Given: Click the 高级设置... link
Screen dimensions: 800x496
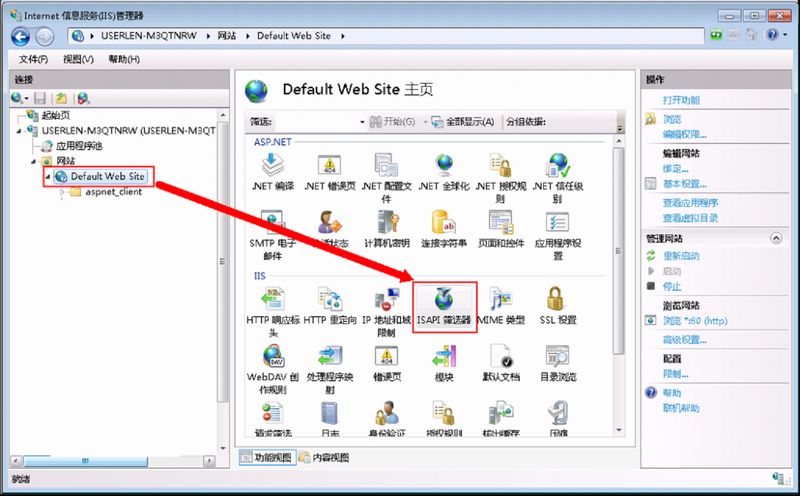Looking at the screenshot, I should 685,340.
